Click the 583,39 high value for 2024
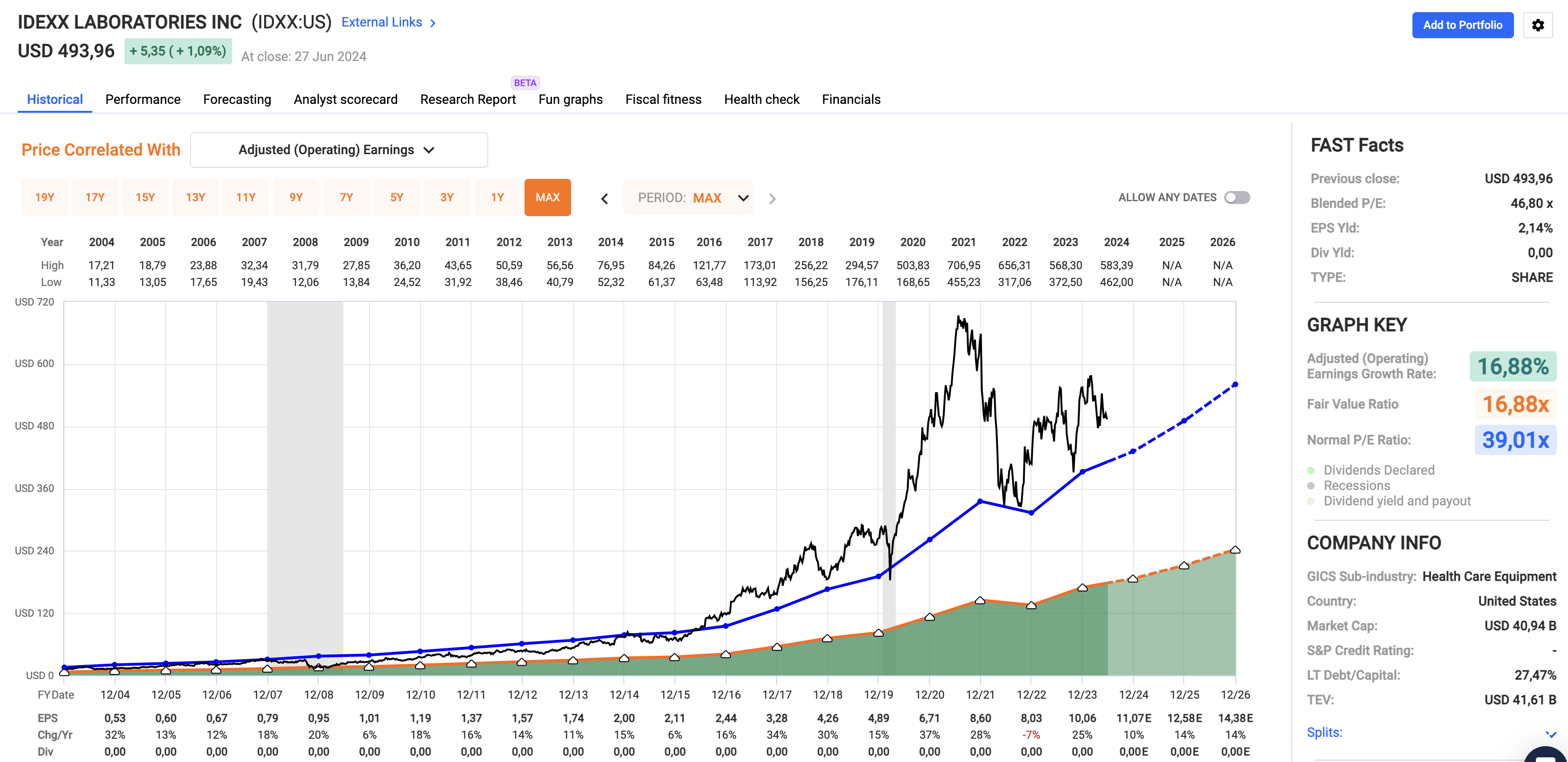This screenshot has width=1568, height=762. (1116, 265)
